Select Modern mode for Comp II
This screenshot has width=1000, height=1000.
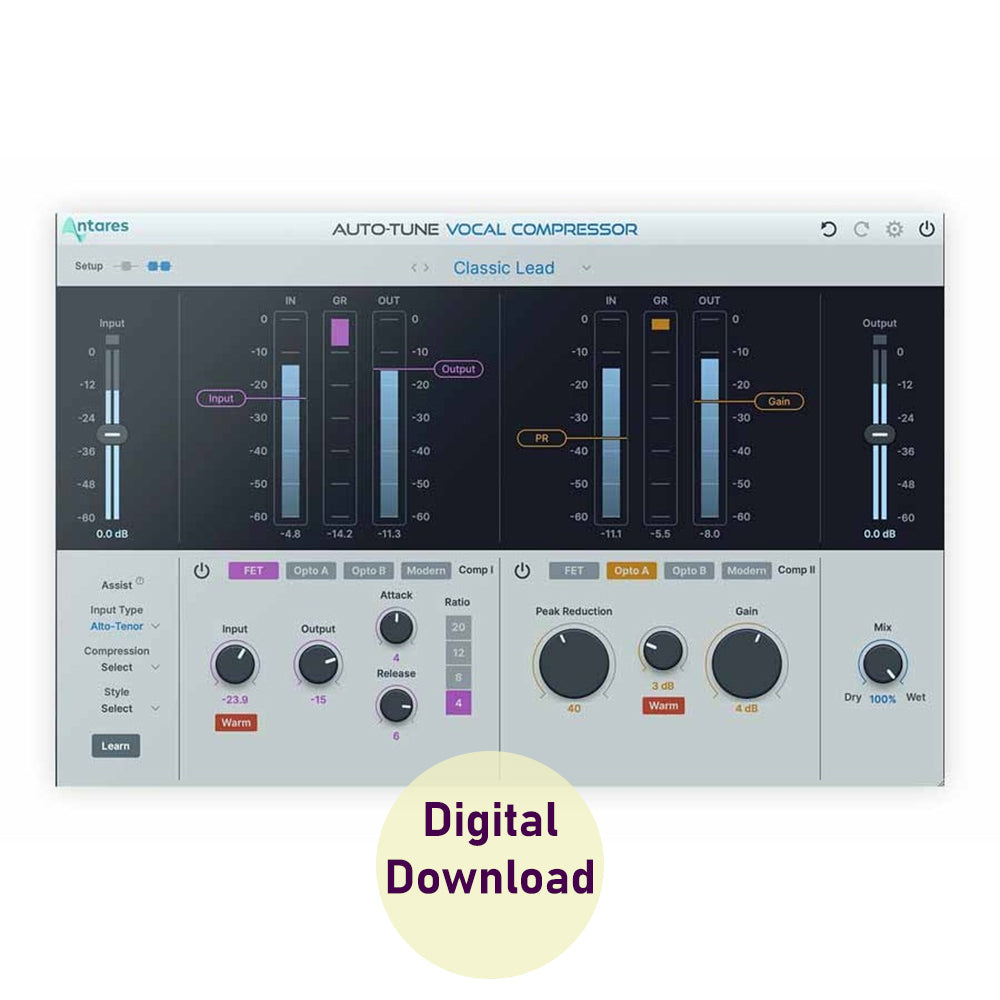(x=747, y=570)
